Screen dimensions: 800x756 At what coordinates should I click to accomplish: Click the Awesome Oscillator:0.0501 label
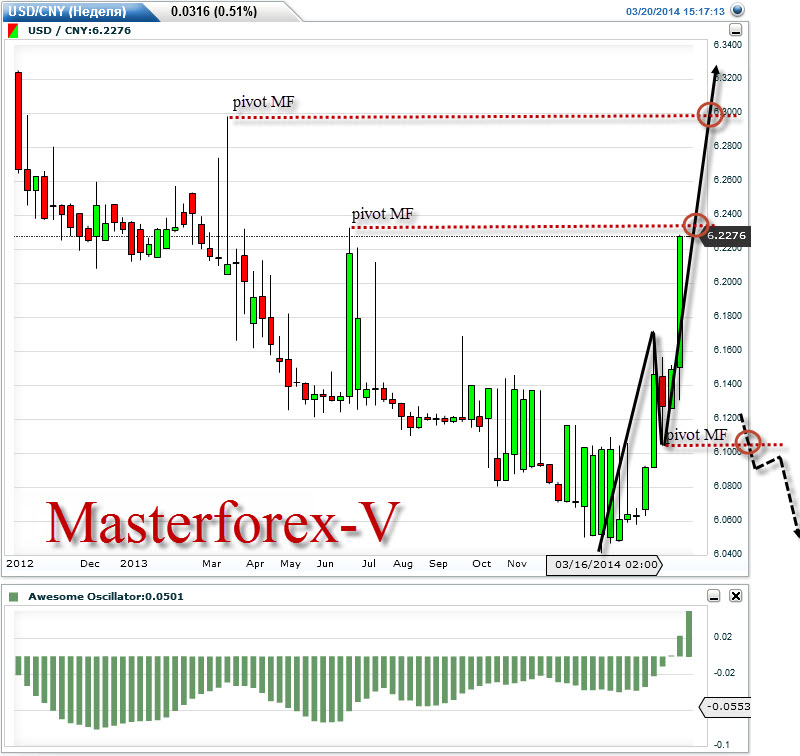click(106, 596)
